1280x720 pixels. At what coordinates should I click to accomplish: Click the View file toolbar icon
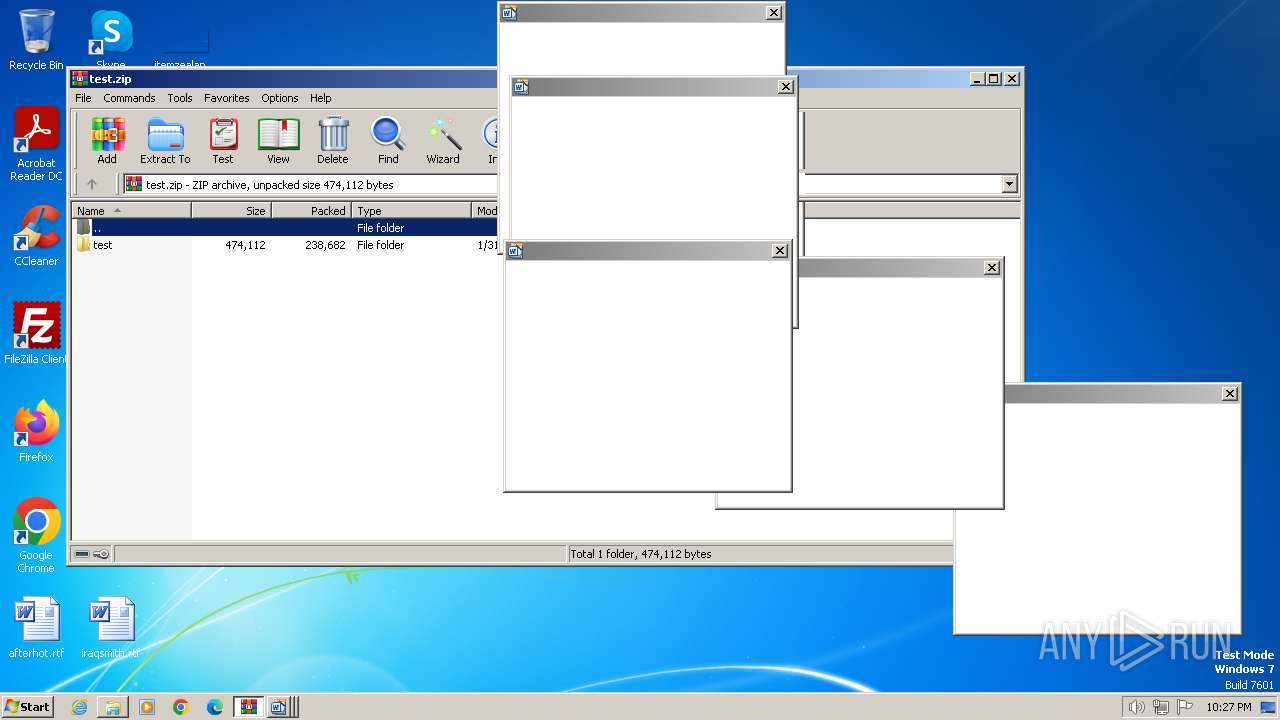pos(278,140)
